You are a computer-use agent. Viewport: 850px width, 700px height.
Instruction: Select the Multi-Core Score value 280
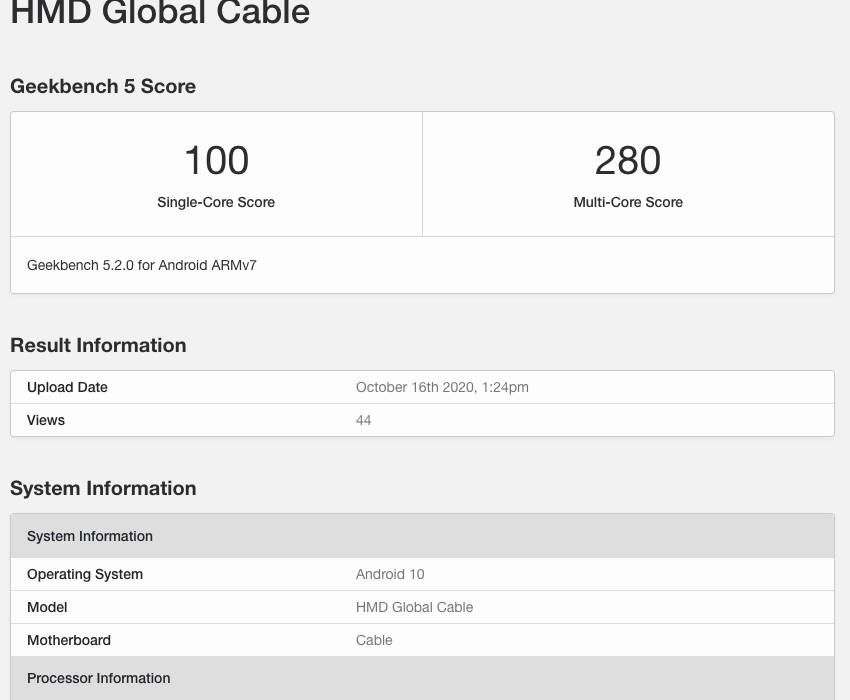[x=628, y=160]
